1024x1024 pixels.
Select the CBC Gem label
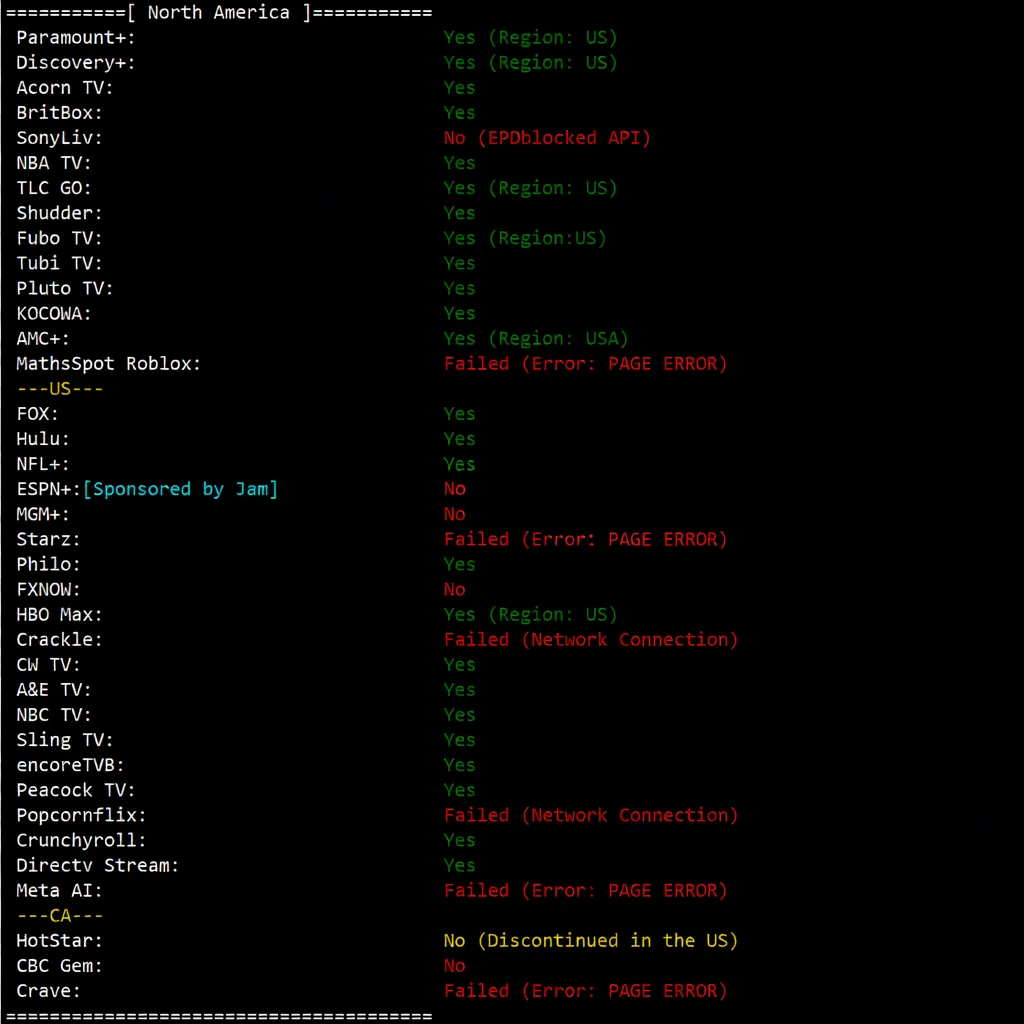point(59,966)
